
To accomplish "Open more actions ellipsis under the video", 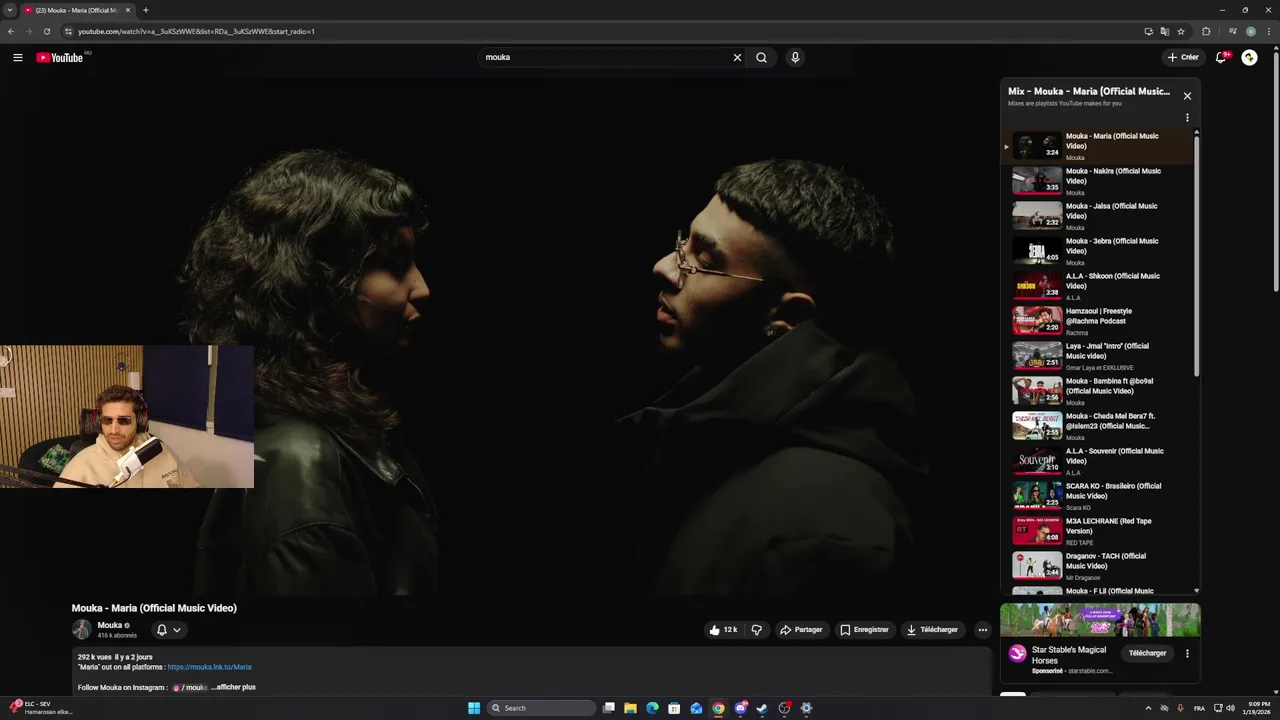I will [982, 630].
